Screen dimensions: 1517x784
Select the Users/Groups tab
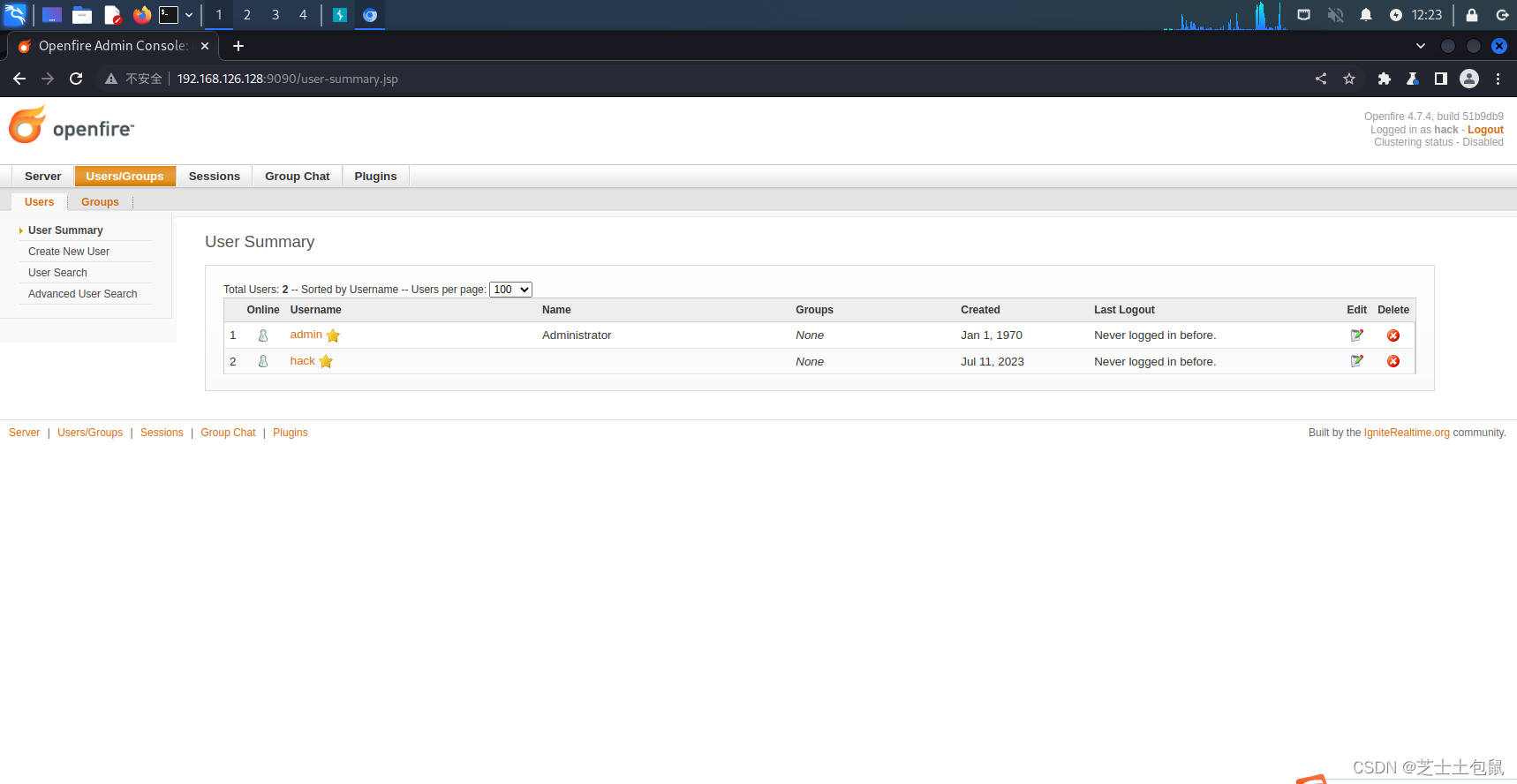(x=125, y=177)
